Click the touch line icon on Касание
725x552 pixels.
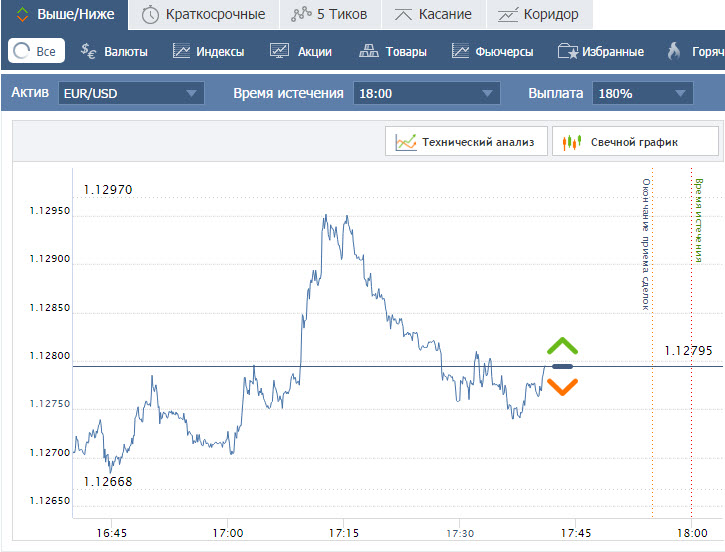click(403, 15)
